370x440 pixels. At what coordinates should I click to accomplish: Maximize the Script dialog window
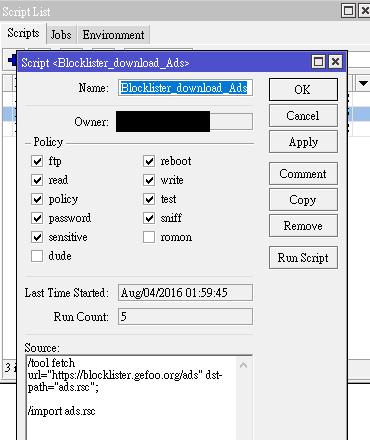318,62
